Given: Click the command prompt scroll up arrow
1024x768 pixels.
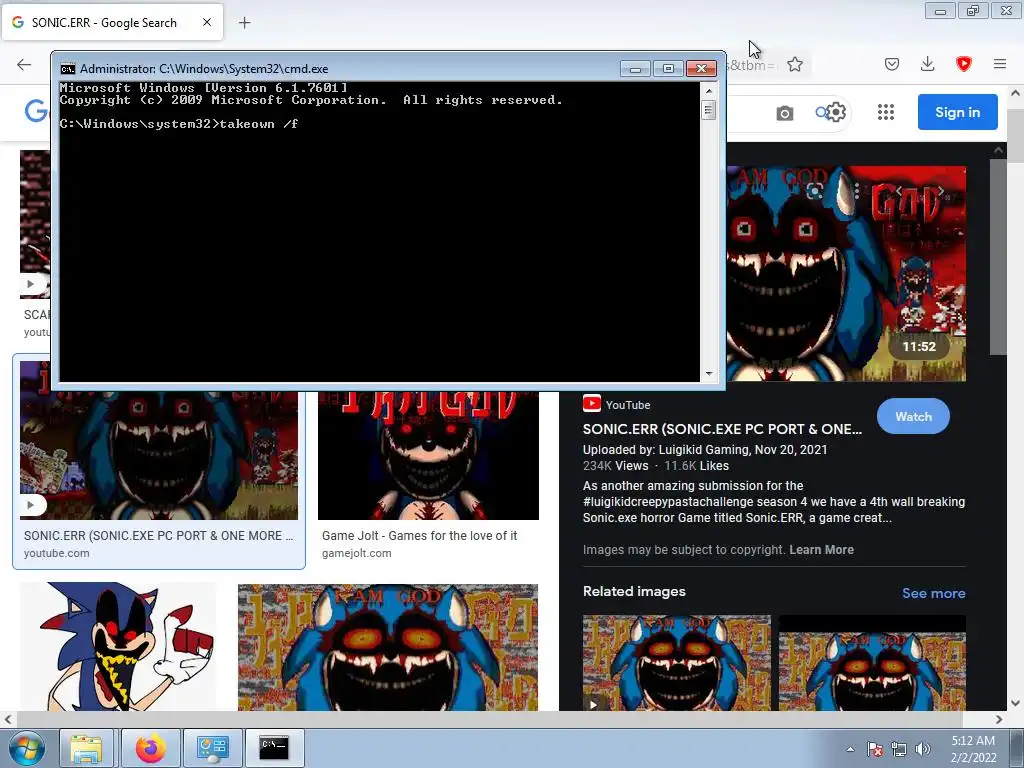Looking at the screenshot, I should [x=709, y=91].
